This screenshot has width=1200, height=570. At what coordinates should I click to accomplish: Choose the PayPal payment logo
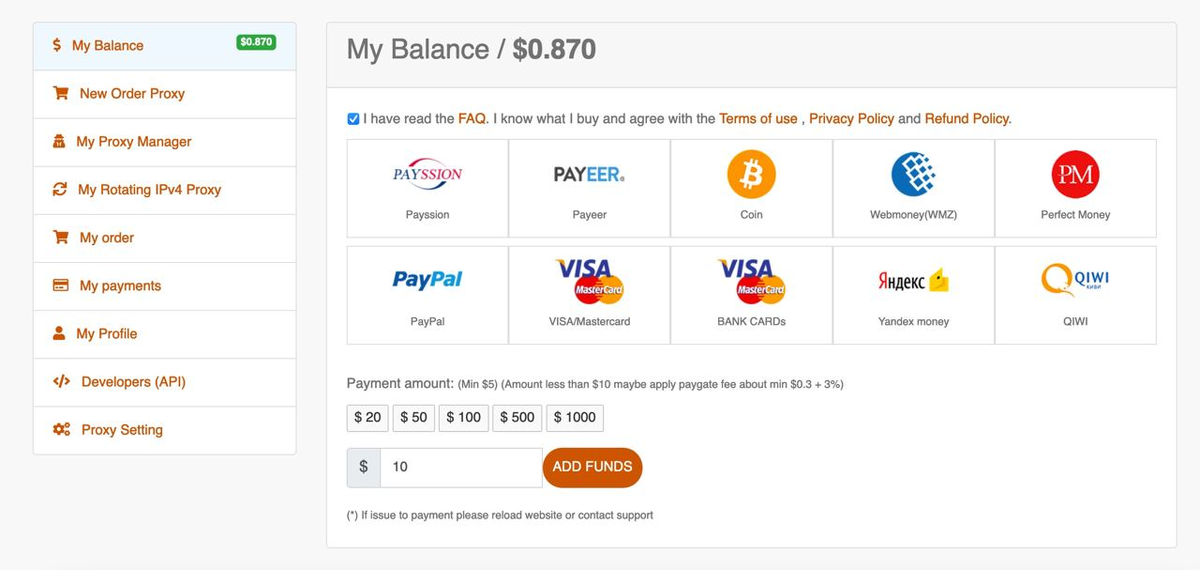pyautogui.click(x=427, y=281)
